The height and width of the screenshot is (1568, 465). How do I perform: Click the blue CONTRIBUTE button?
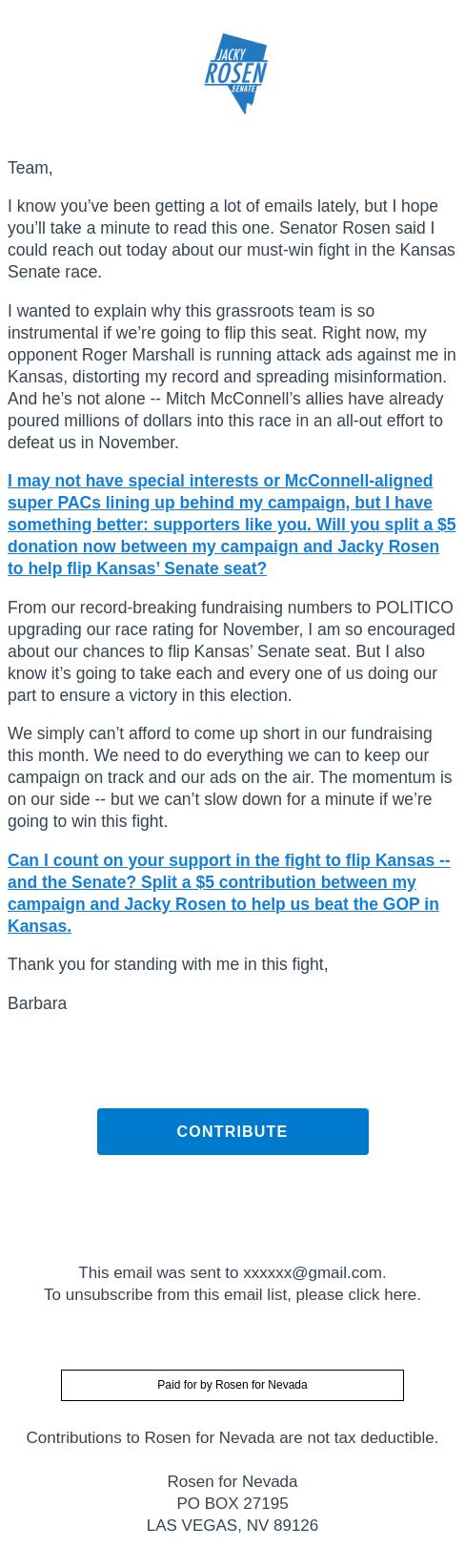click(232, 1131)
